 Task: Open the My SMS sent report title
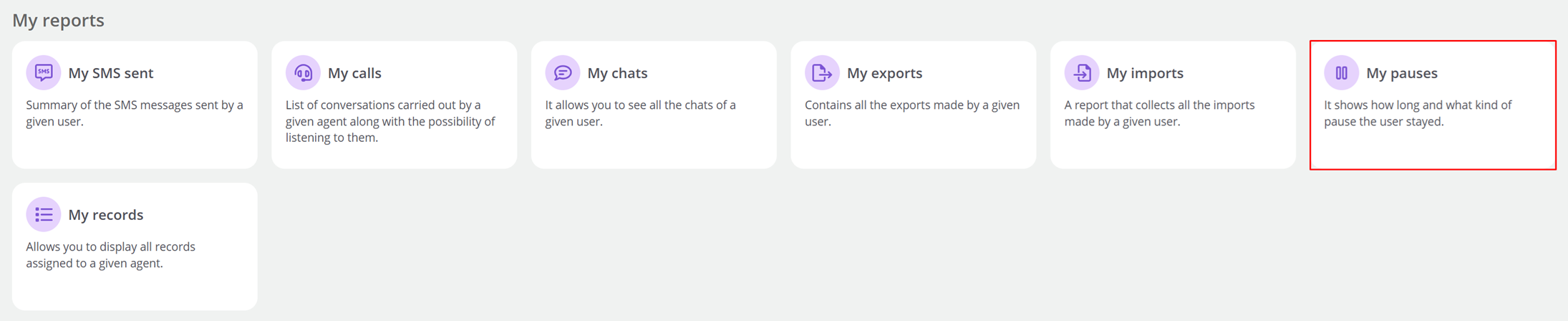tap(111, 73)
